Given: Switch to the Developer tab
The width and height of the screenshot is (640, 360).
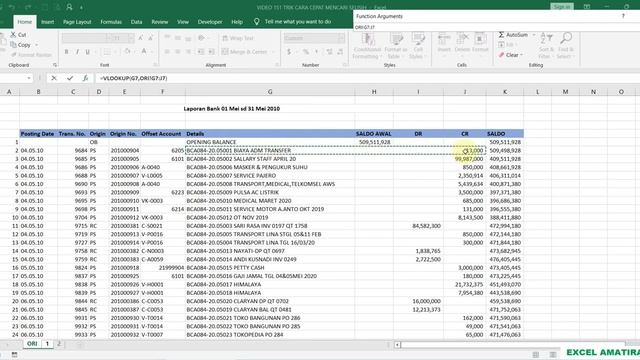Looking at the screenshot, I should (x=210, y=22).
